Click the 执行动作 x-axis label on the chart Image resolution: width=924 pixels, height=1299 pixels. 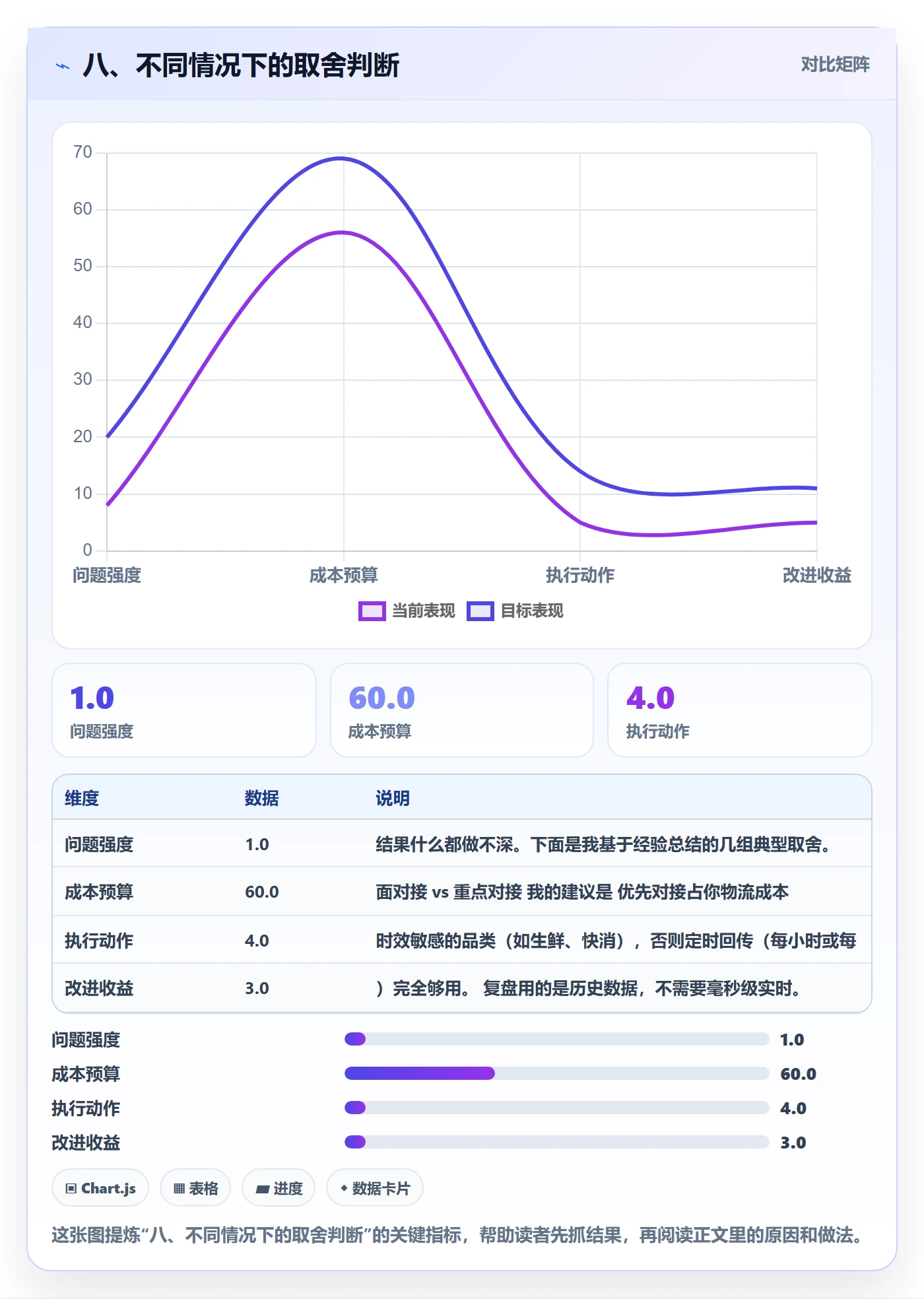(x=580, y=576)
